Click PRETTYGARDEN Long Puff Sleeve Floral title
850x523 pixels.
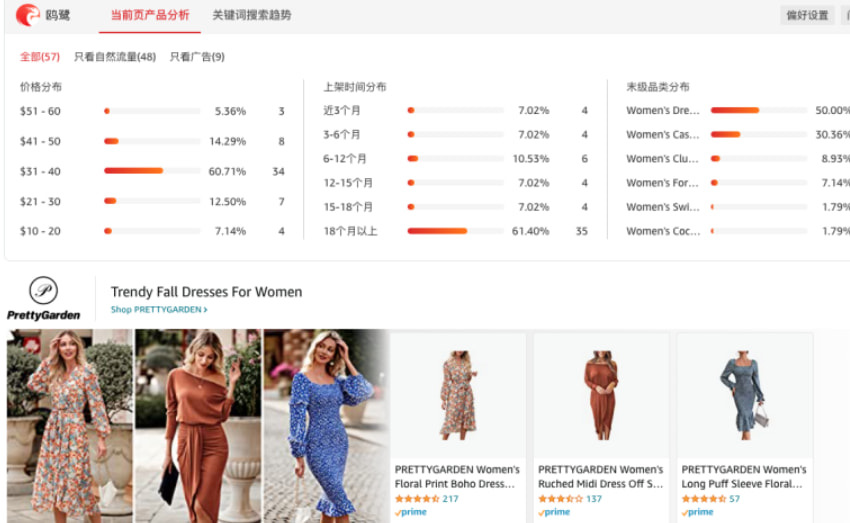click(744, 476)
